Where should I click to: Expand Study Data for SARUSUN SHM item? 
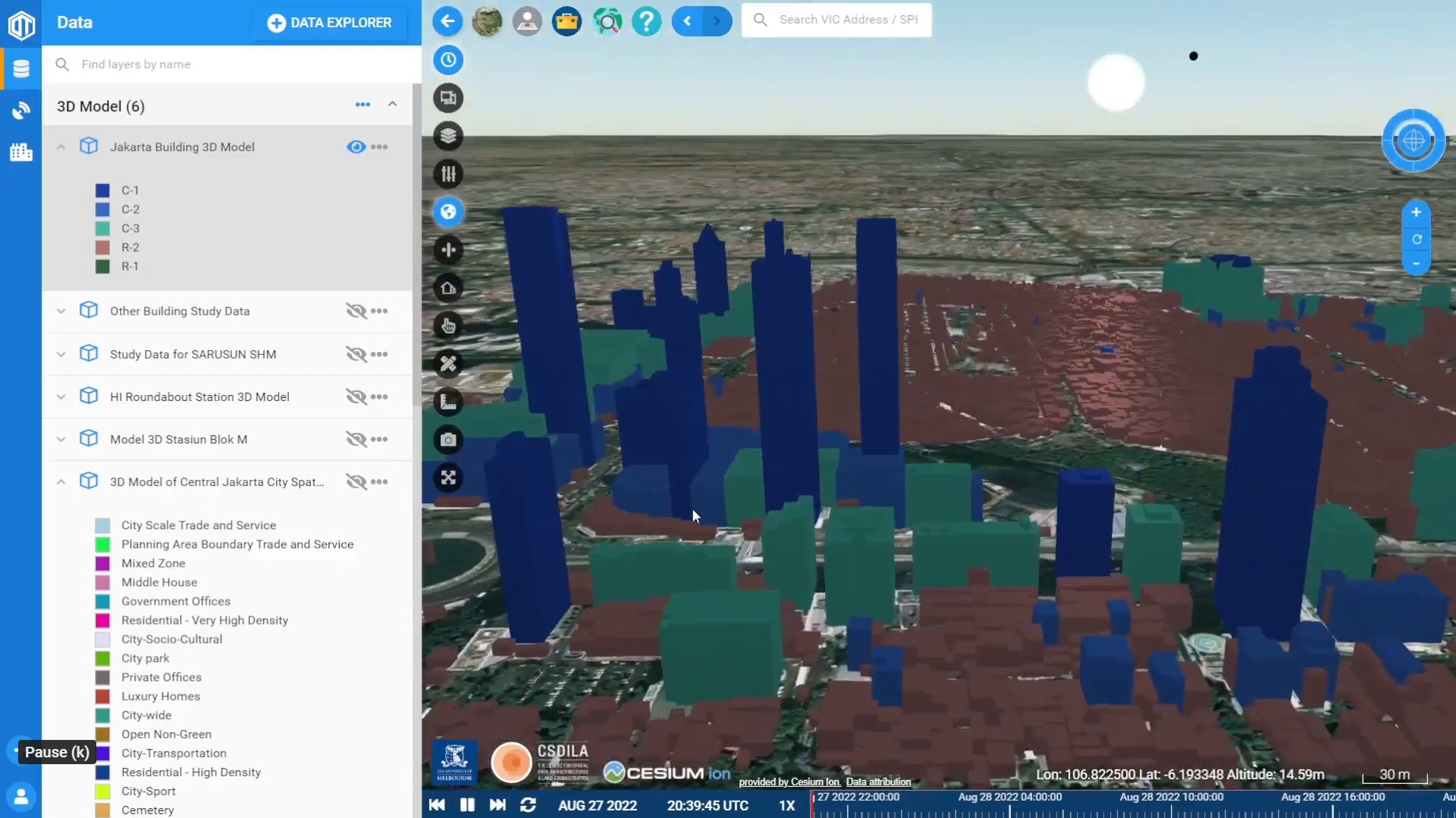click(x=61, y=354)
